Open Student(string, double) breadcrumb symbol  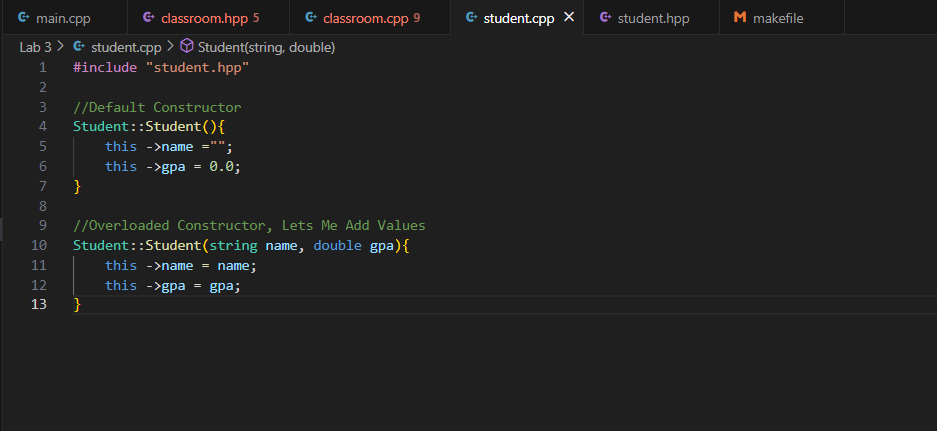click(x=267, y=47)
